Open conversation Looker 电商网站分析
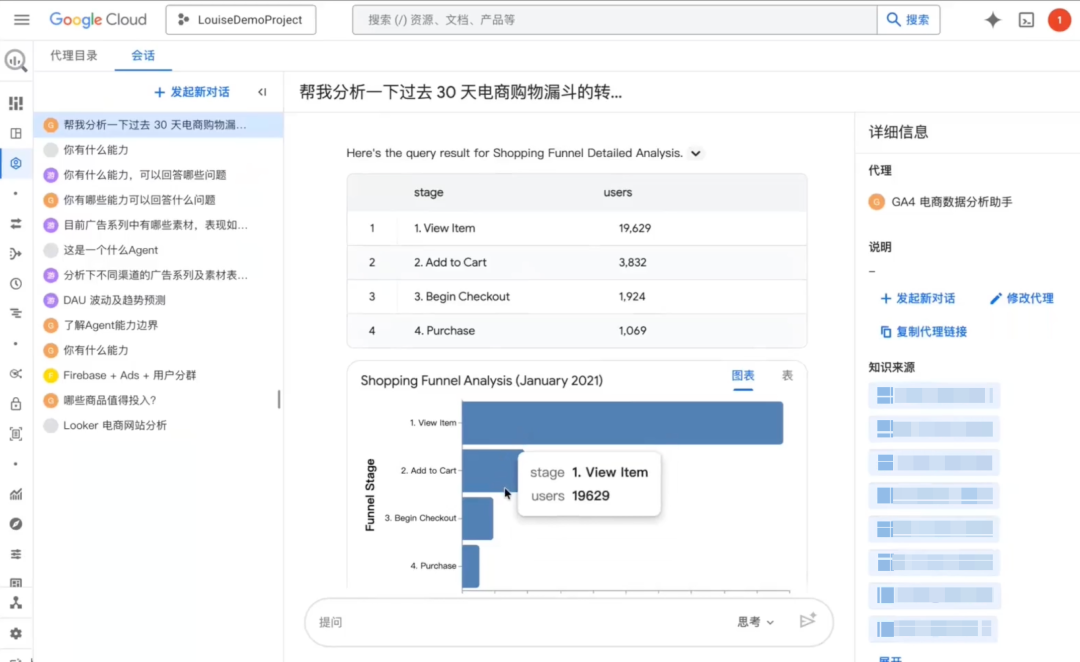The image size is (1080, 662). (x=158, y=425)
